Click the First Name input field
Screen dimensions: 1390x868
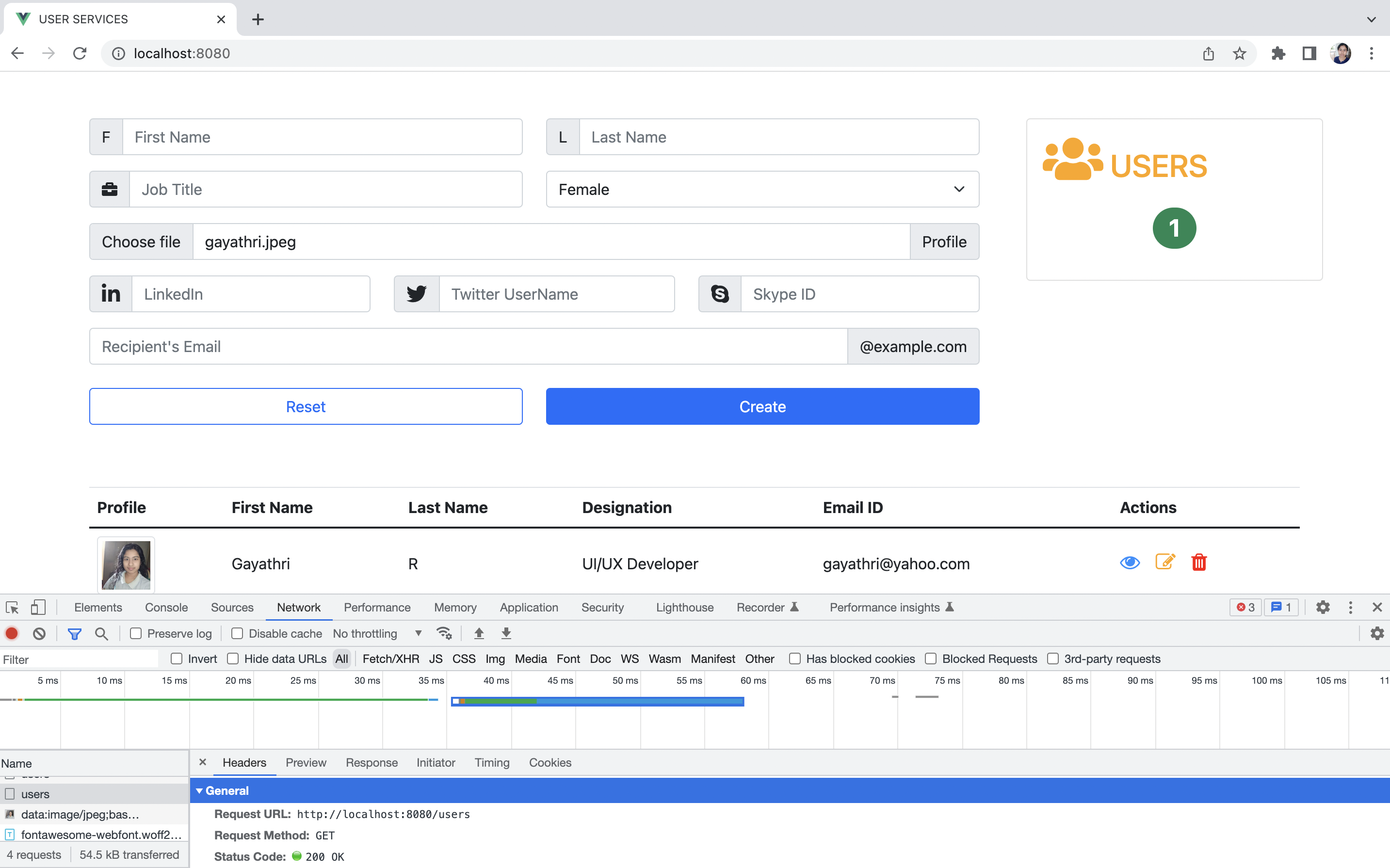pos(322,137)
